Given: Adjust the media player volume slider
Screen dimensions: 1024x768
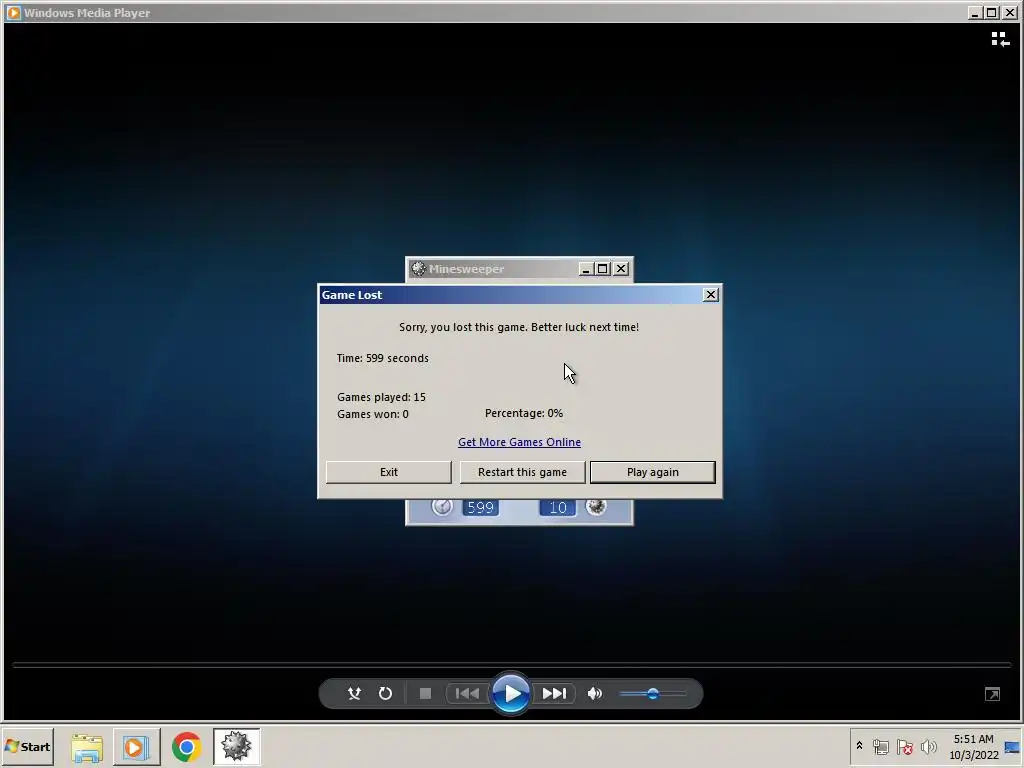Looking at the screenshot, I should coord(652,694).
